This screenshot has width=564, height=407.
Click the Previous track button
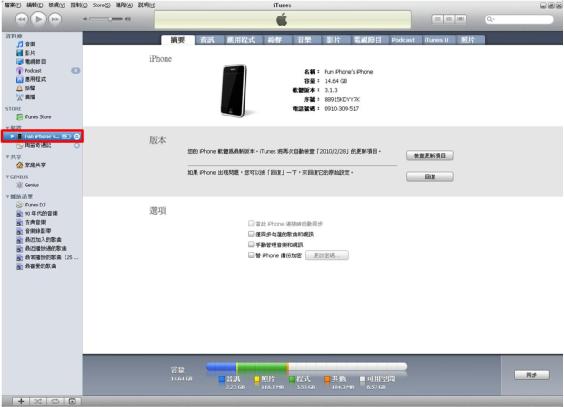coord(21,19)
